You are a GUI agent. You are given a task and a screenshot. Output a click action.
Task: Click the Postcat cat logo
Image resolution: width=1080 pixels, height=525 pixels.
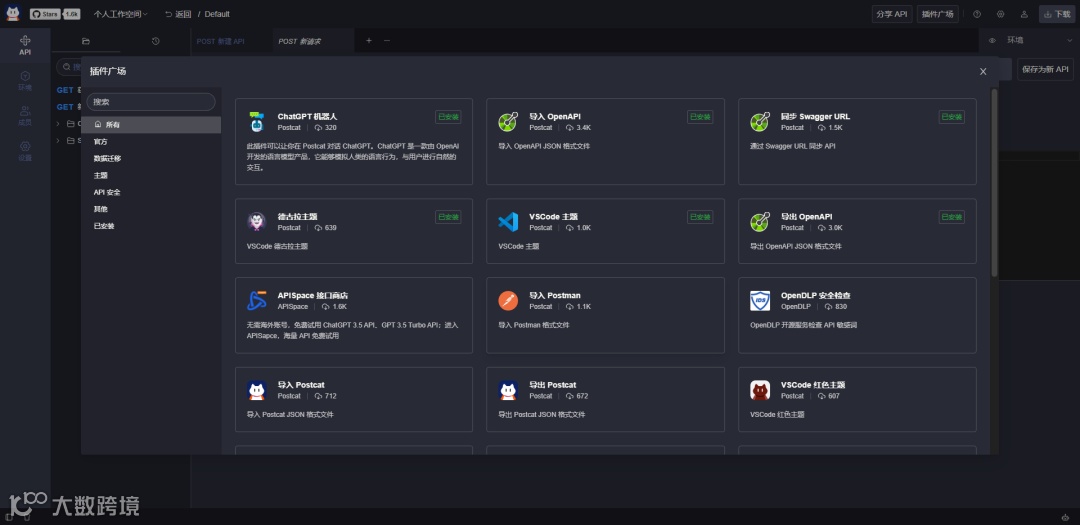13,13
